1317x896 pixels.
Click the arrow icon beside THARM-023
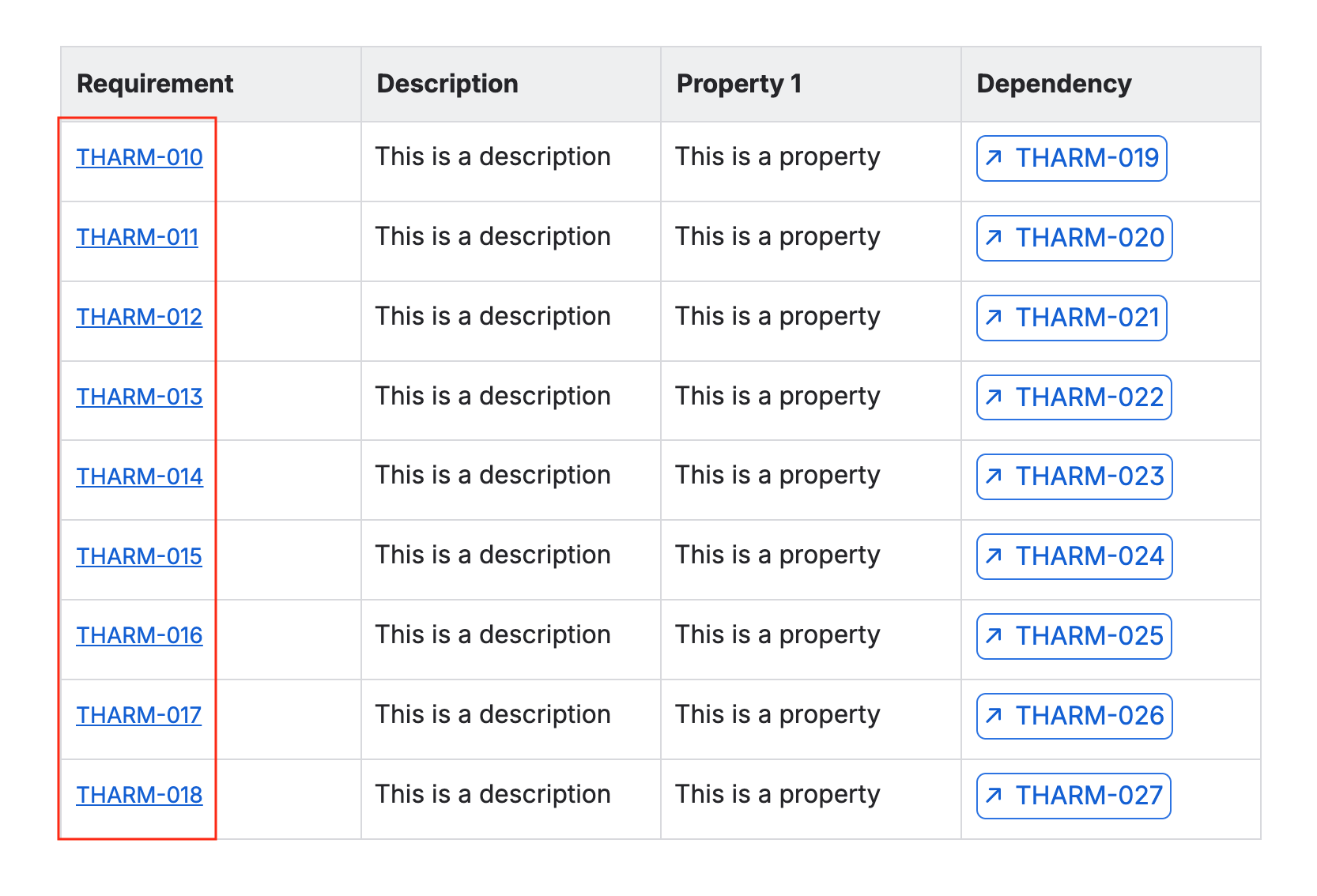994,476
